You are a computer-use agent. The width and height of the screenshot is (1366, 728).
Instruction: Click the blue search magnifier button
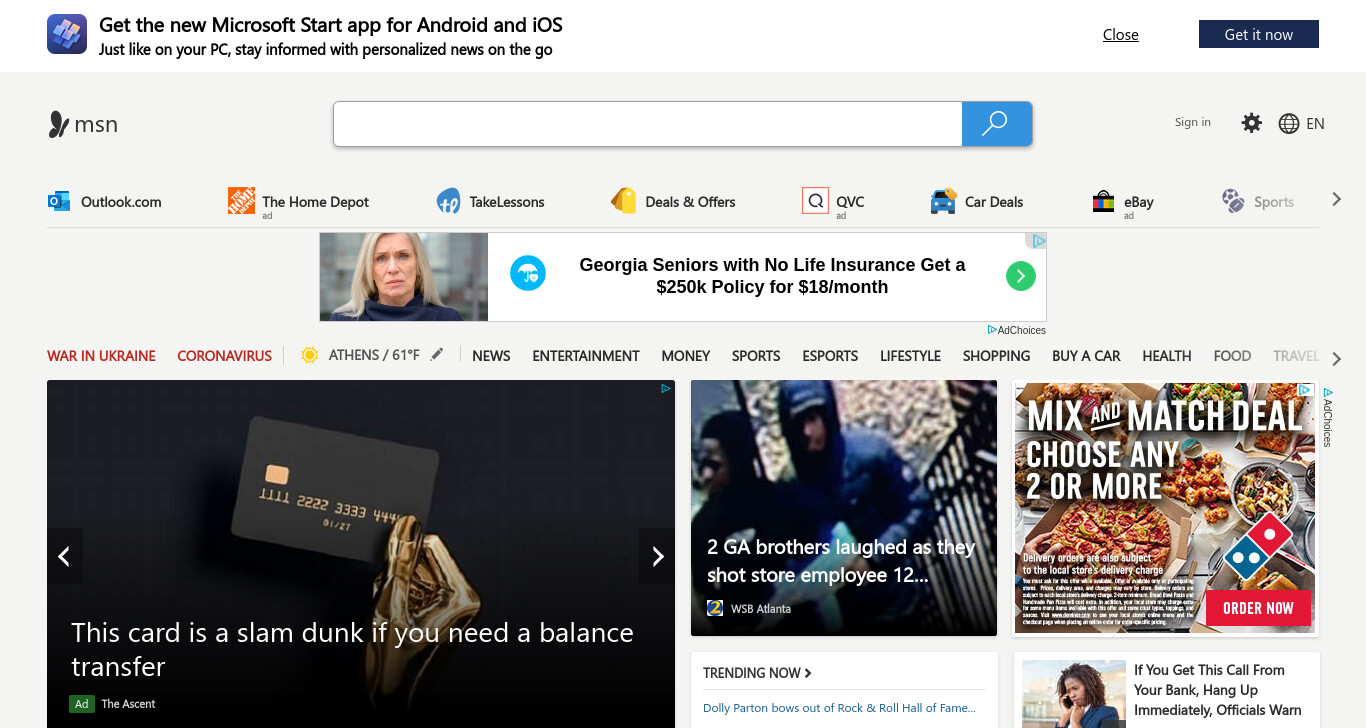click(x=996, y=124)
